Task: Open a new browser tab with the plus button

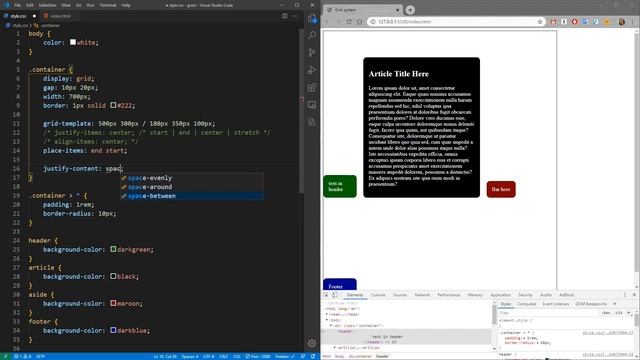Action: pyautogui.click(x=410, y=9)
